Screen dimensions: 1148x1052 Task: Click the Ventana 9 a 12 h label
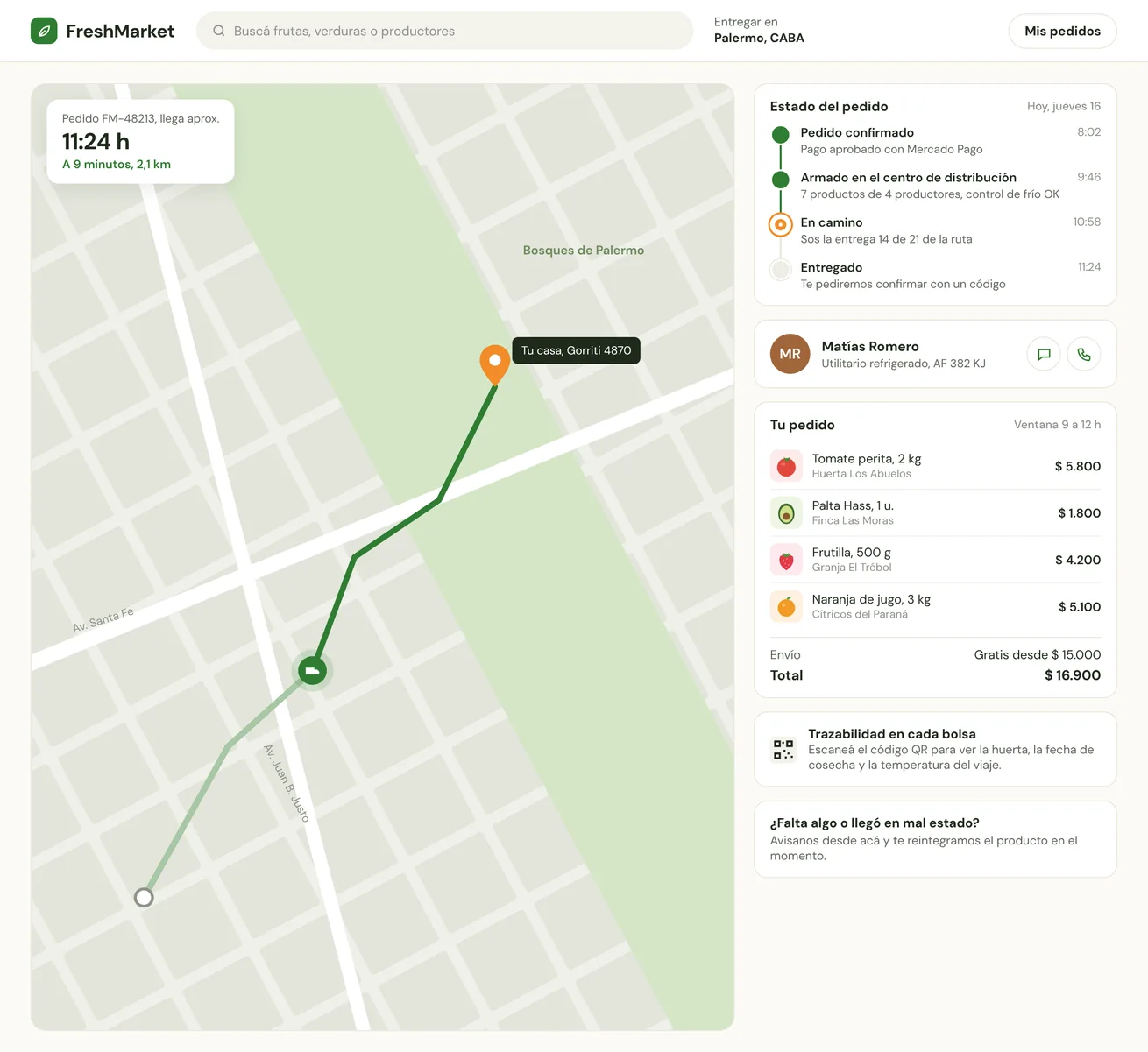[x=1057, y=425]
